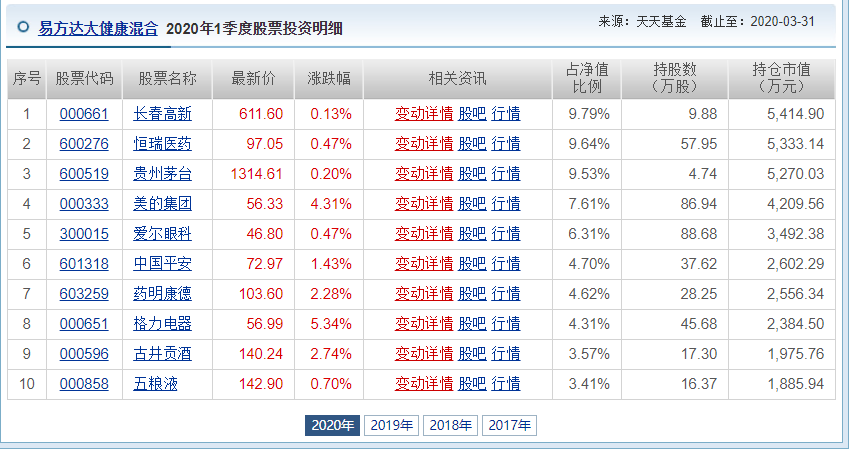Open stock code 600276

84,144
